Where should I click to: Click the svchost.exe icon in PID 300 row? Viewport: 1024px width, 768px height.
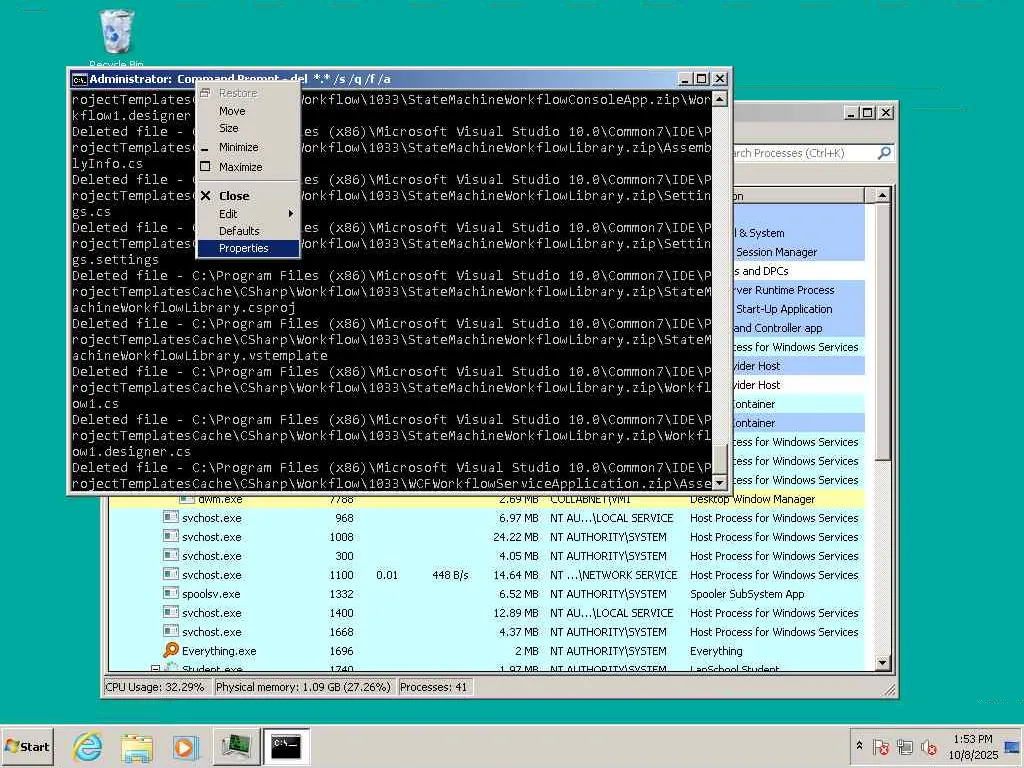point(170,555)
